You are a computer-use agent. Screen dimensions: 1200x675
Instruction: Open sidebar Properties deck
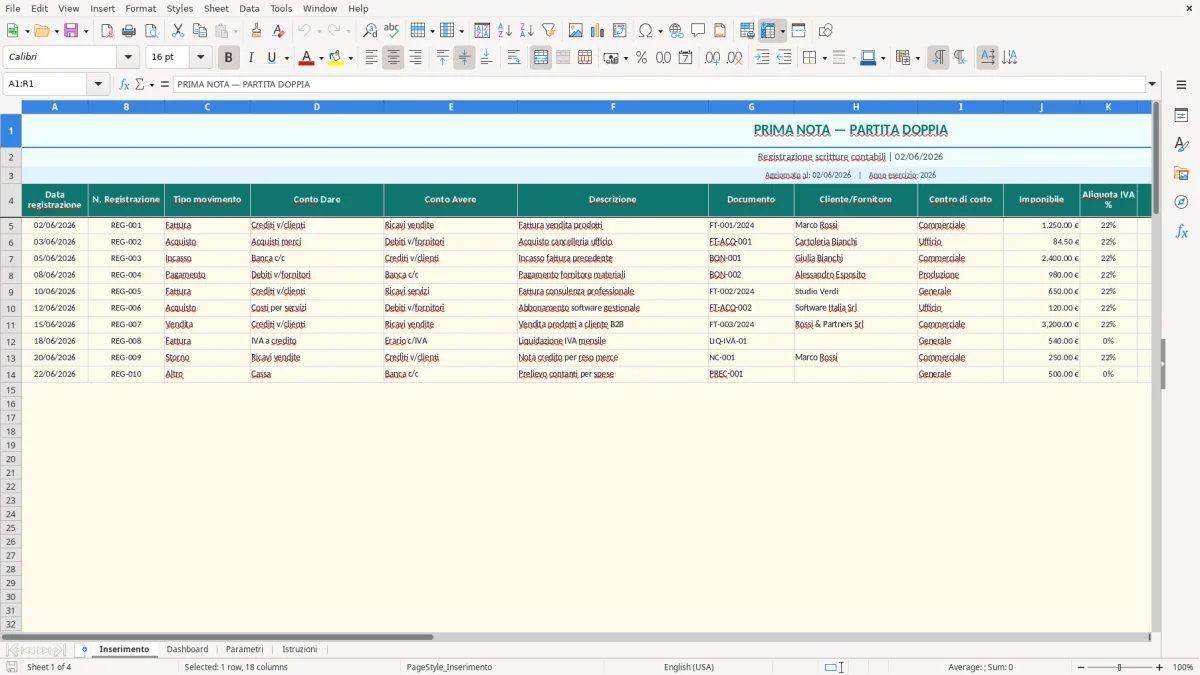pyautogui.click(x=1181, y=115)
